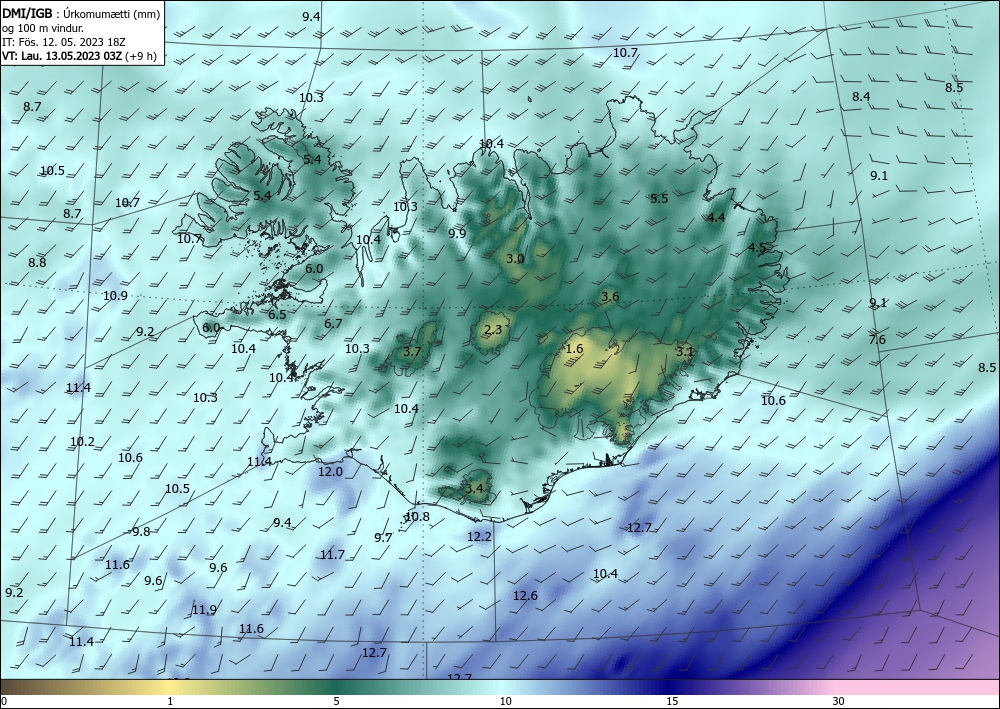
Task: Click the 3.7 map value
Action: [412, 352]
